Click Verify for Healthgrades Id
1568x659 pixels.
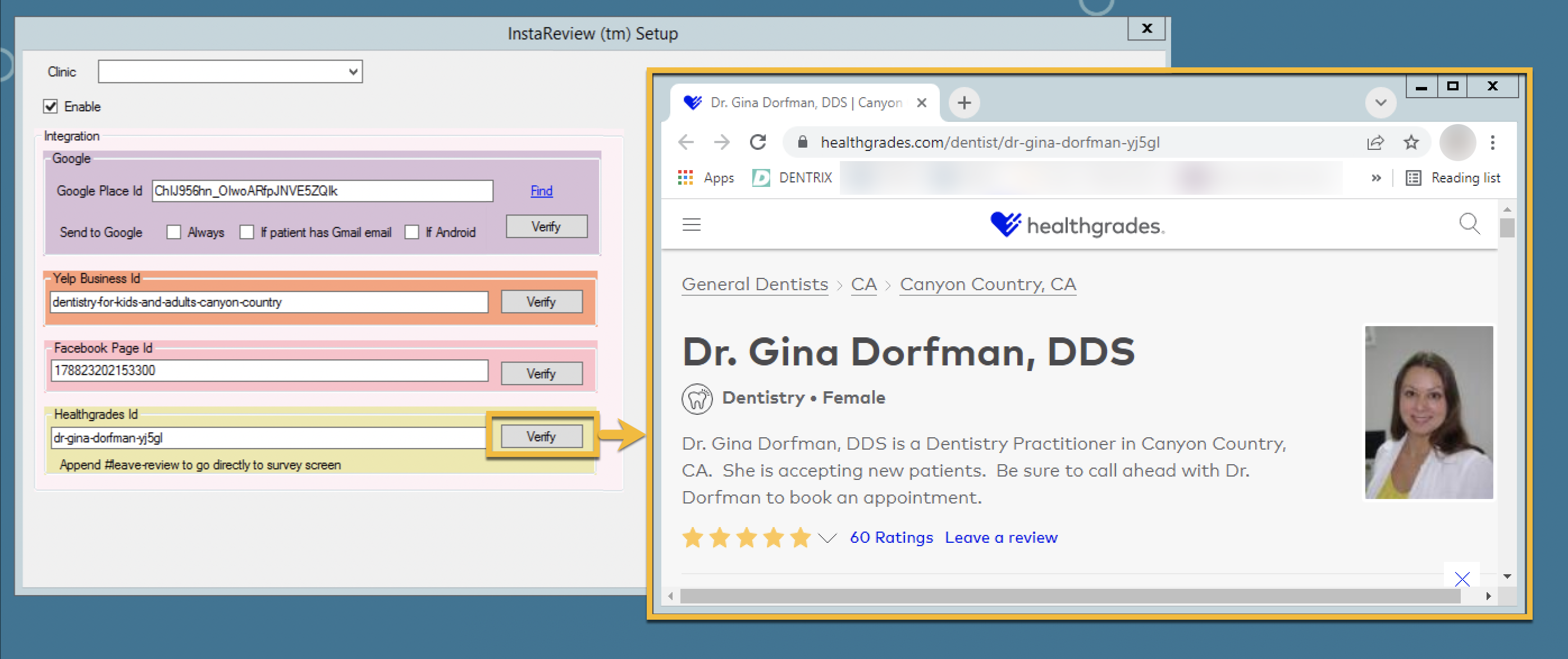point(542,436)
